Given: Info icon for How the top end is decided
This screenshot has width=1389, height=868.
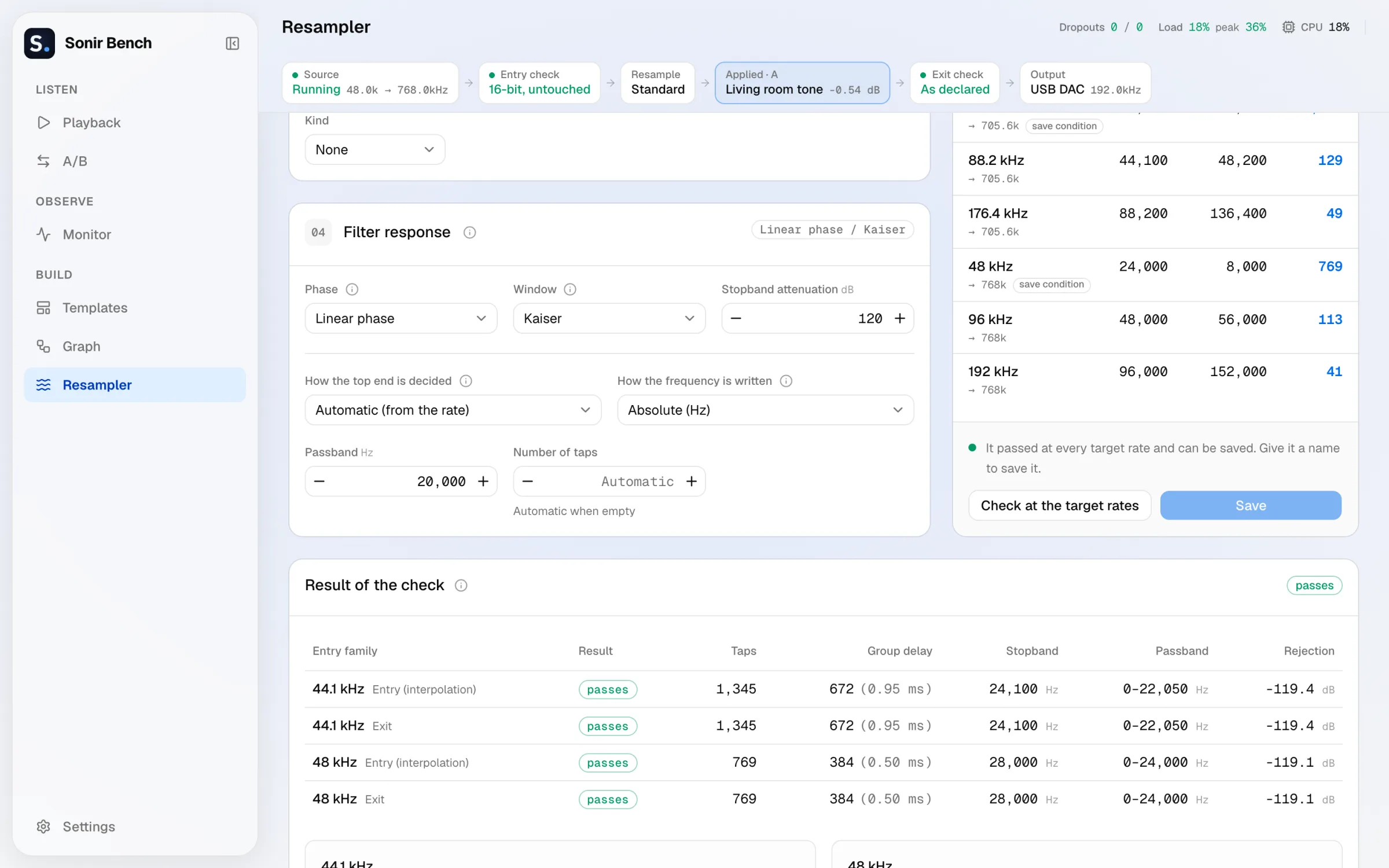Looking at the screenshot, I should click(466, 381).
